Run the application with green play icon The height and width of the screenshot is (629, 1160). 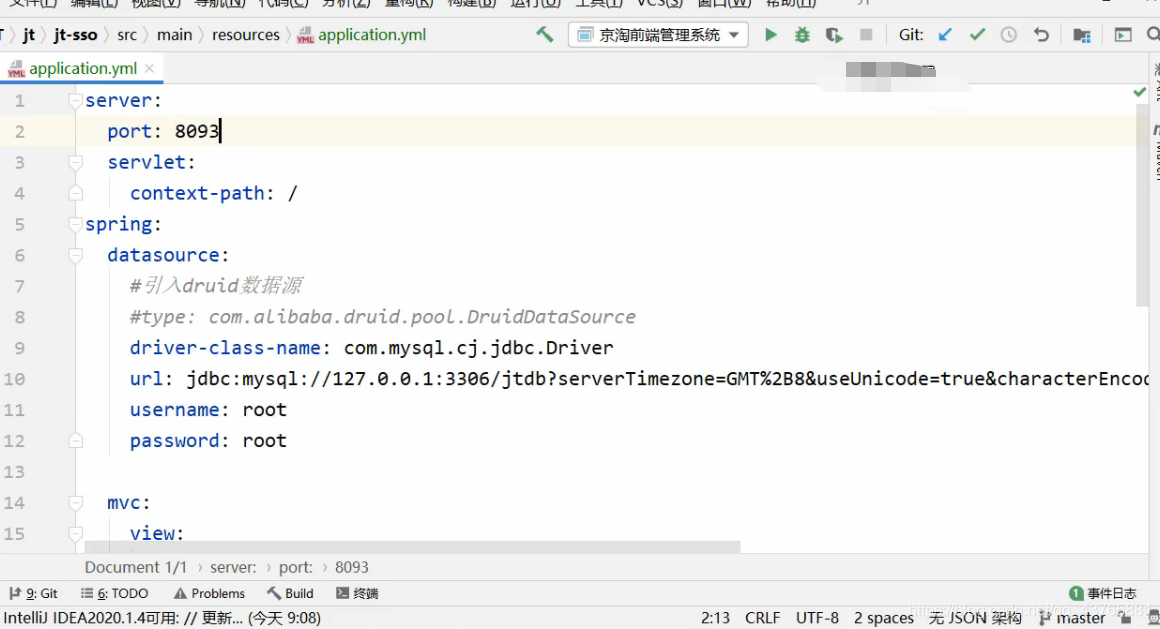pos(770,35)
